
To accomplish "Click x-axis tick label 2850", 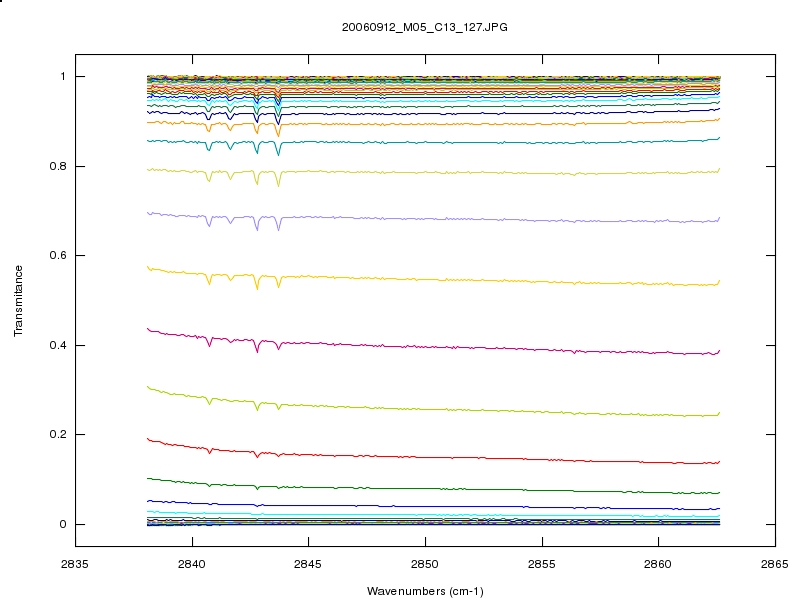I will 424,564.
